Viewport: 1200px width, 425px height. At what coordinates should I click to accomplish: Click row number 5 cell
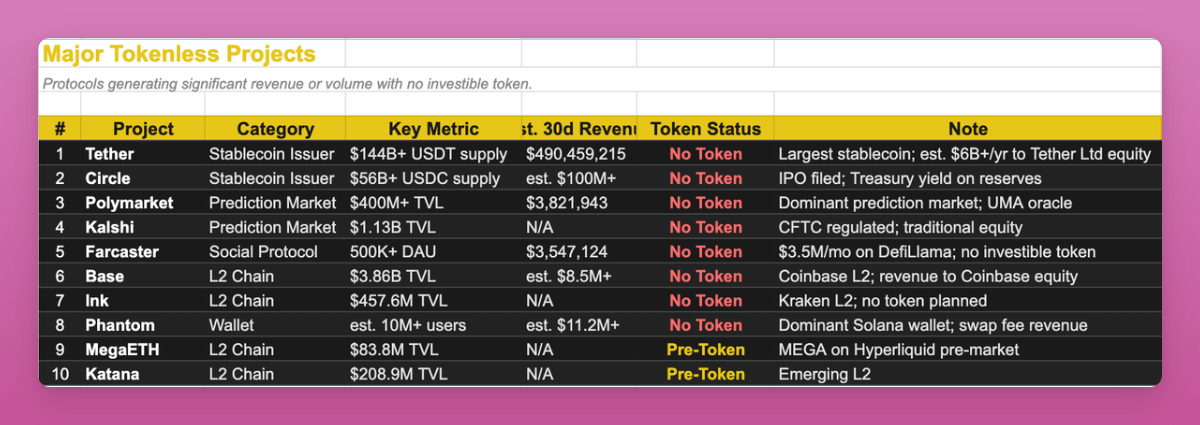[60, 252]
